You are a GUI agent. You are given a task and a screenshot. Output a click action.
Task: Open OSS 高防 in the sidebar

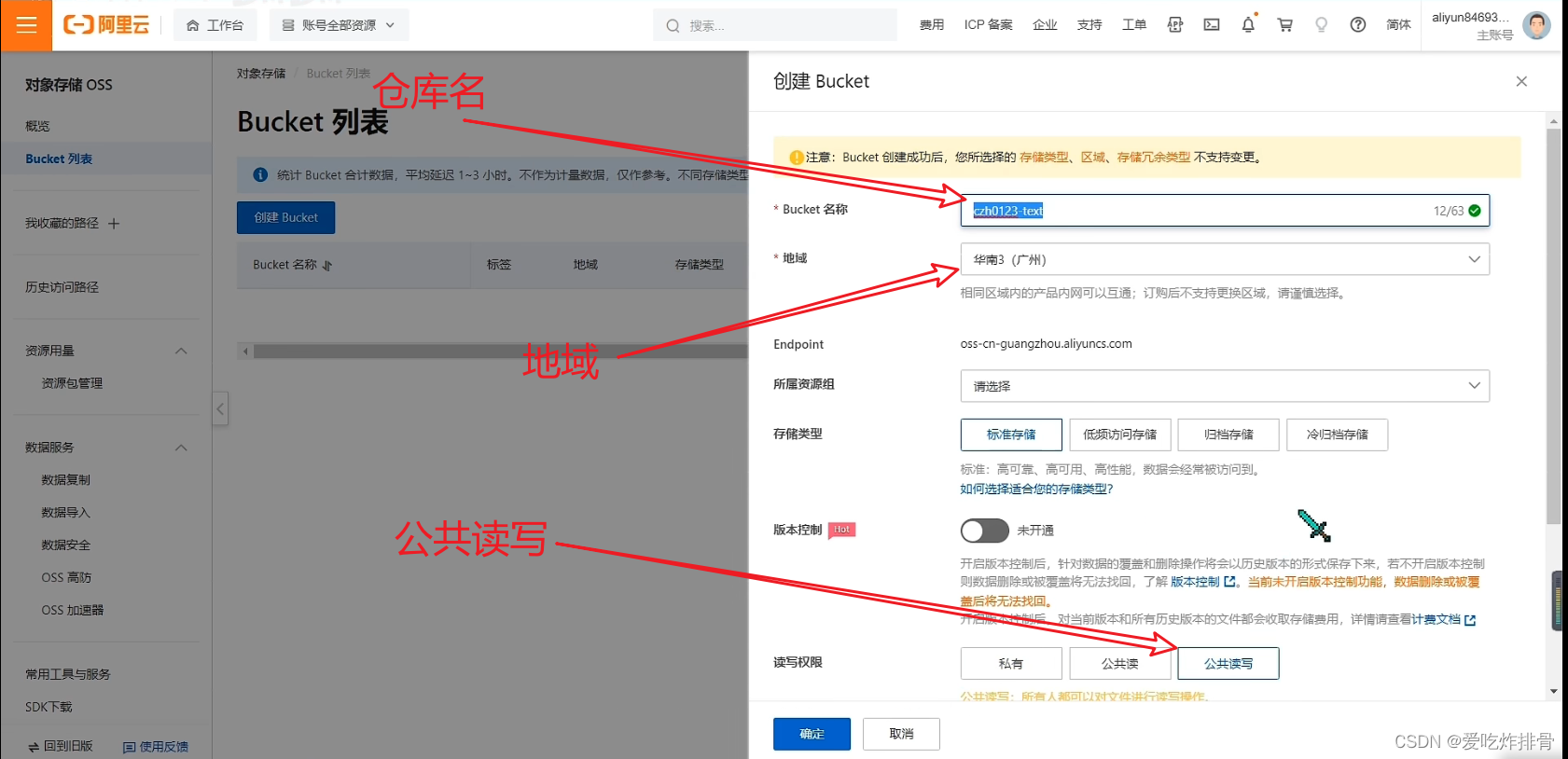coord(66,578)
